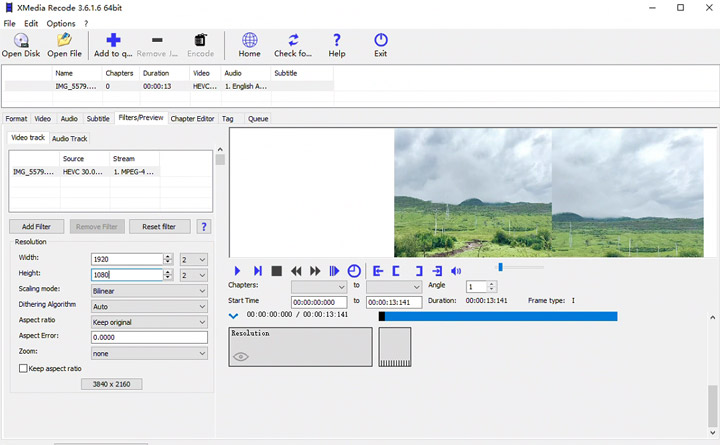Click the blue timeline seek bar
This screenshot has height=445, width=720.
click(500, 316)
